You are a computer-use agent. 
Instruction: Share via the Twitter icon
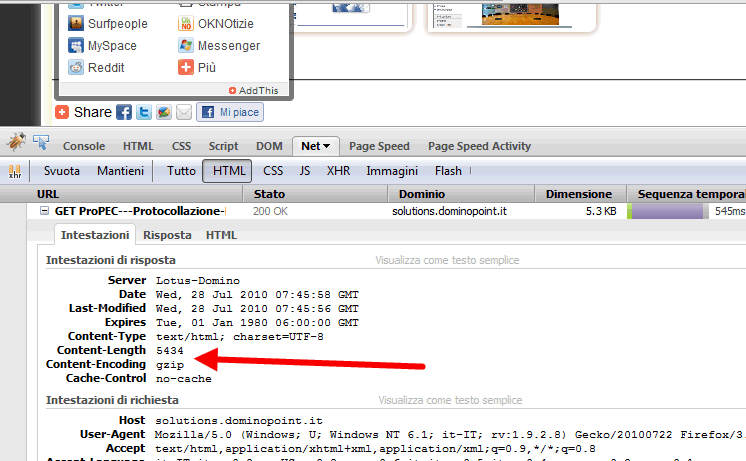144,112
